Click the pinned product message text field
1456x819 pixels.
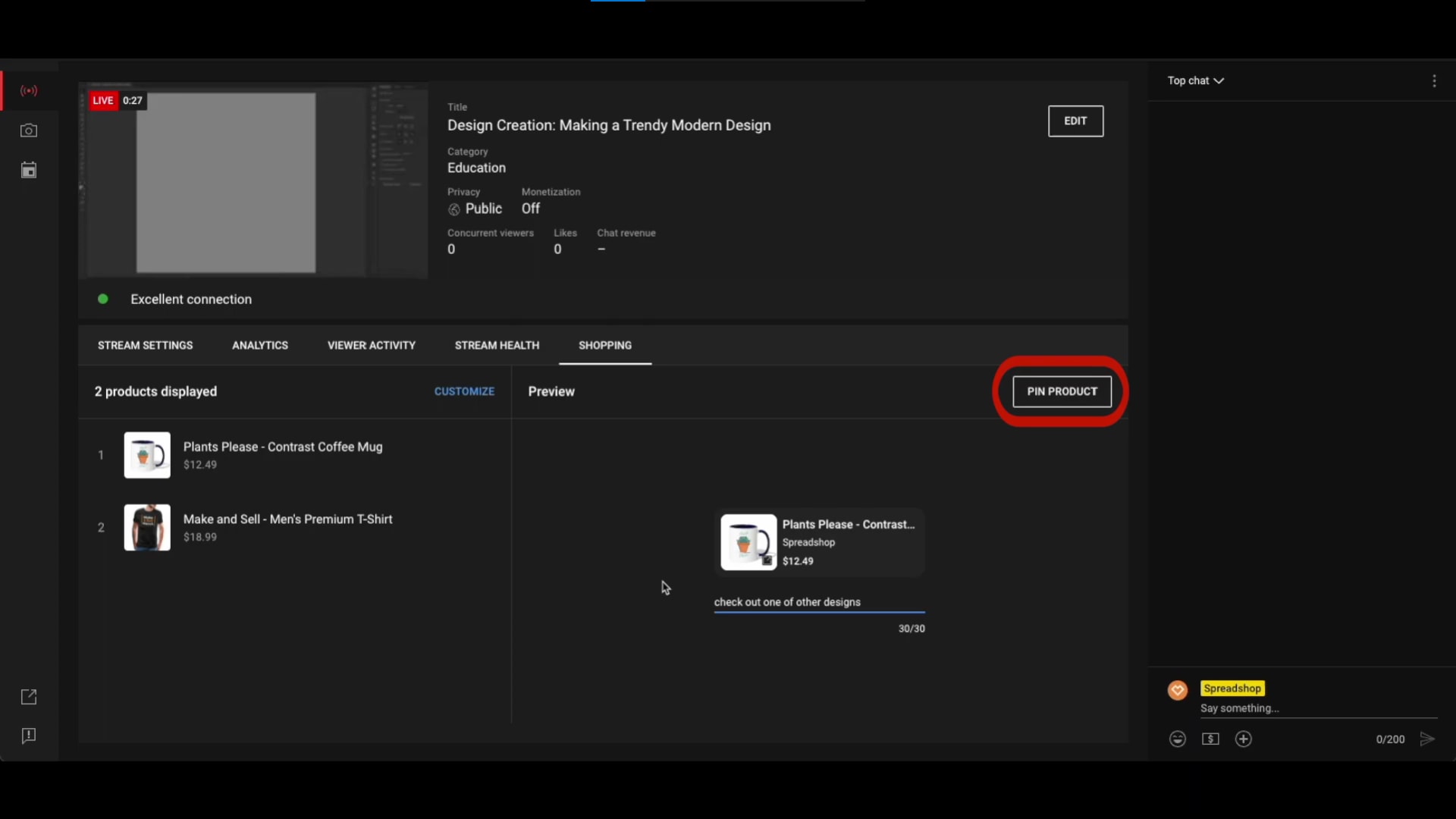(x=819, y=603)
